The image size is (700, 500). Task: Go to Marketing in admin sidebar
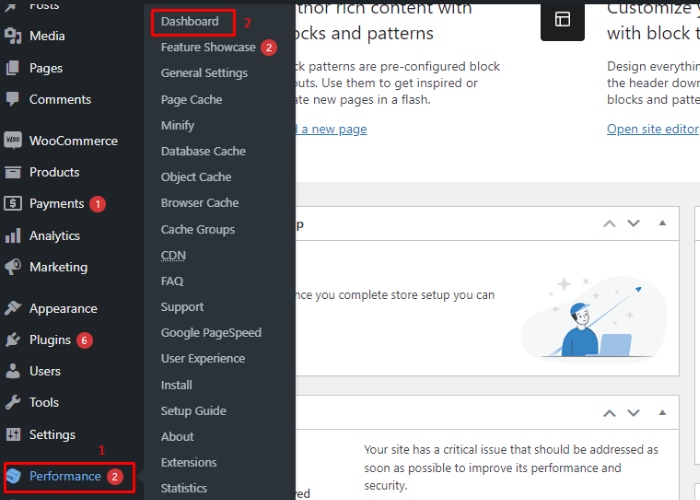coord(58,267)
